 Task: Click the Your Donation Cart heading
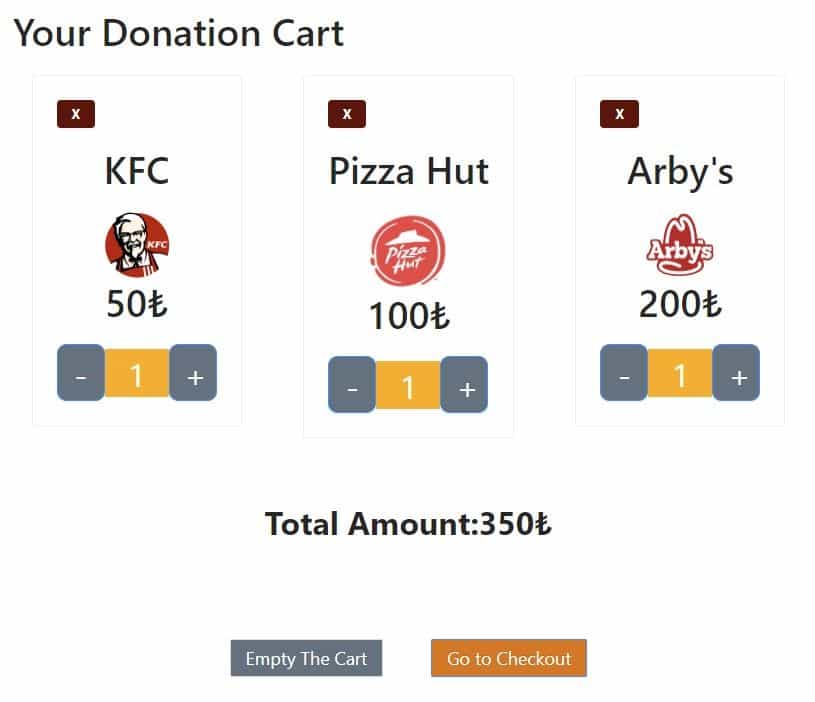click(x=178, y=34)
